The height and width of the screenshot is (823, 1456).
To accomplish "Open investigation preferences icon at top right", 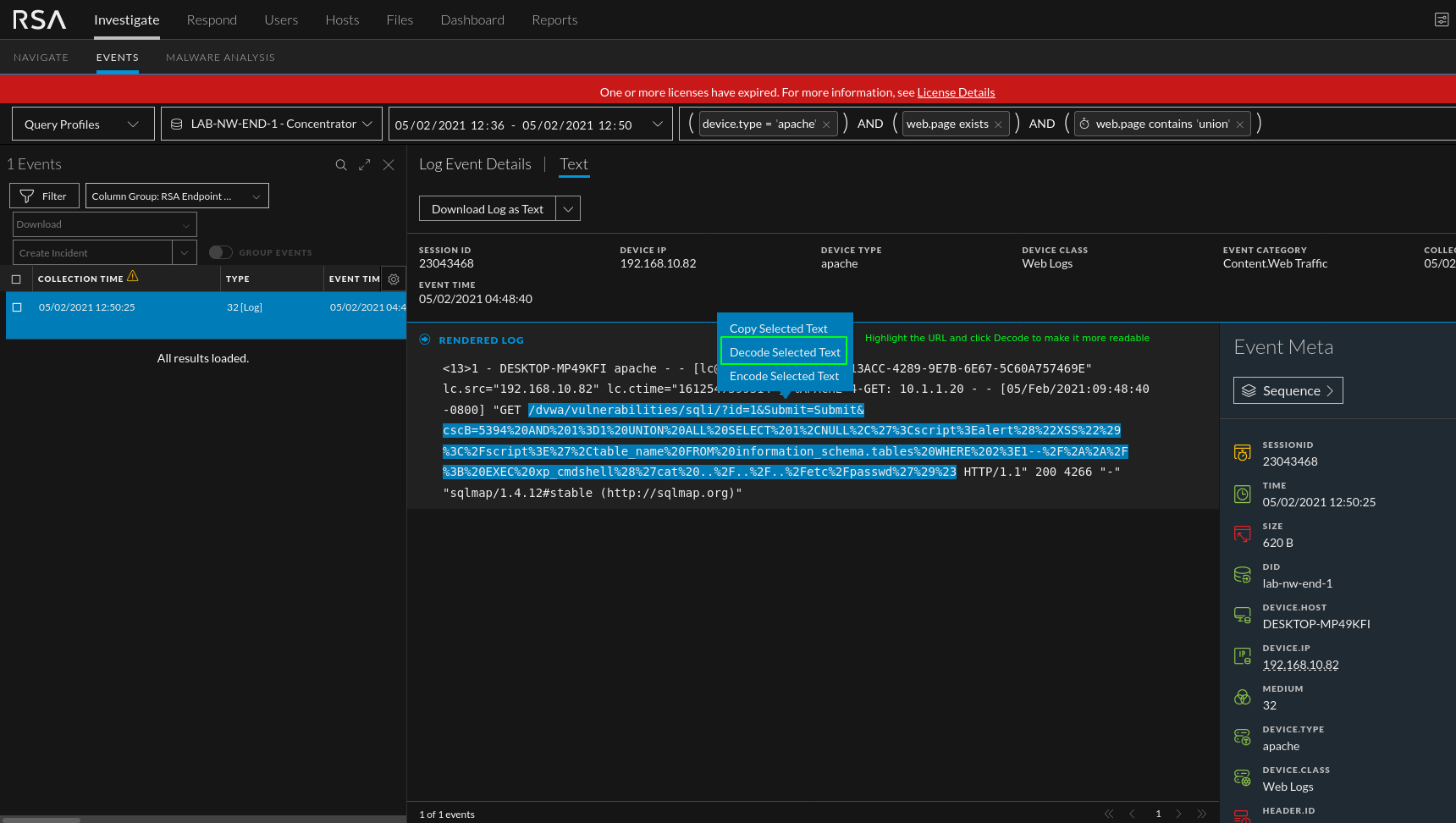I will [1441, 19].
